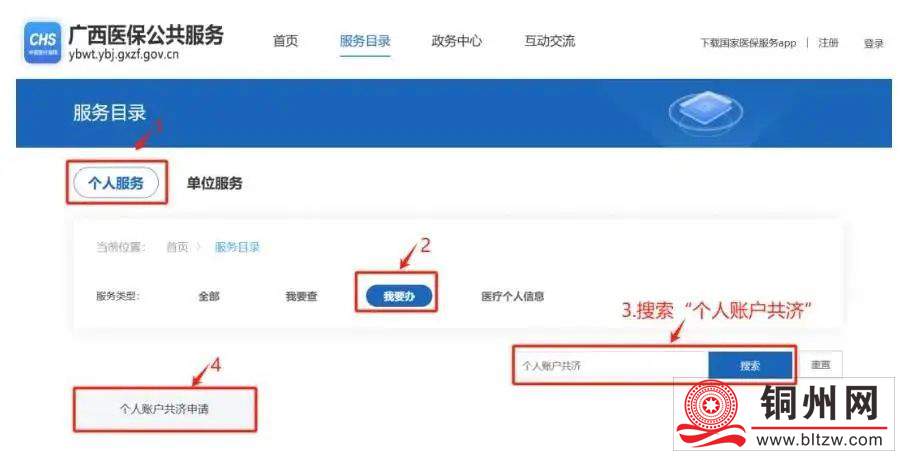Select 我要办 service type filter
This screenshot has height=456, width=900.
[399, 296]
